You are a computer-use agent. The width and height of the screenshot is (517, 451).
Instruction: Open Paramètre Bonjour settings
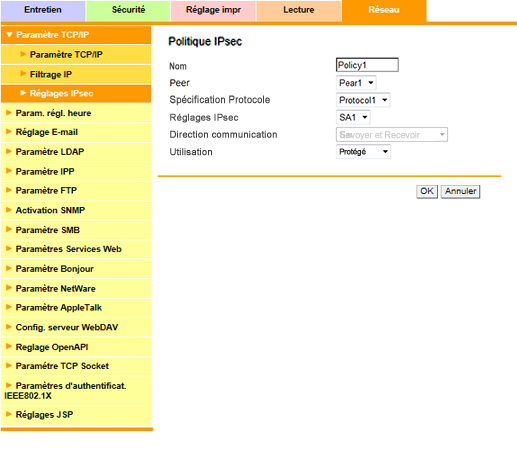[76, 269]
